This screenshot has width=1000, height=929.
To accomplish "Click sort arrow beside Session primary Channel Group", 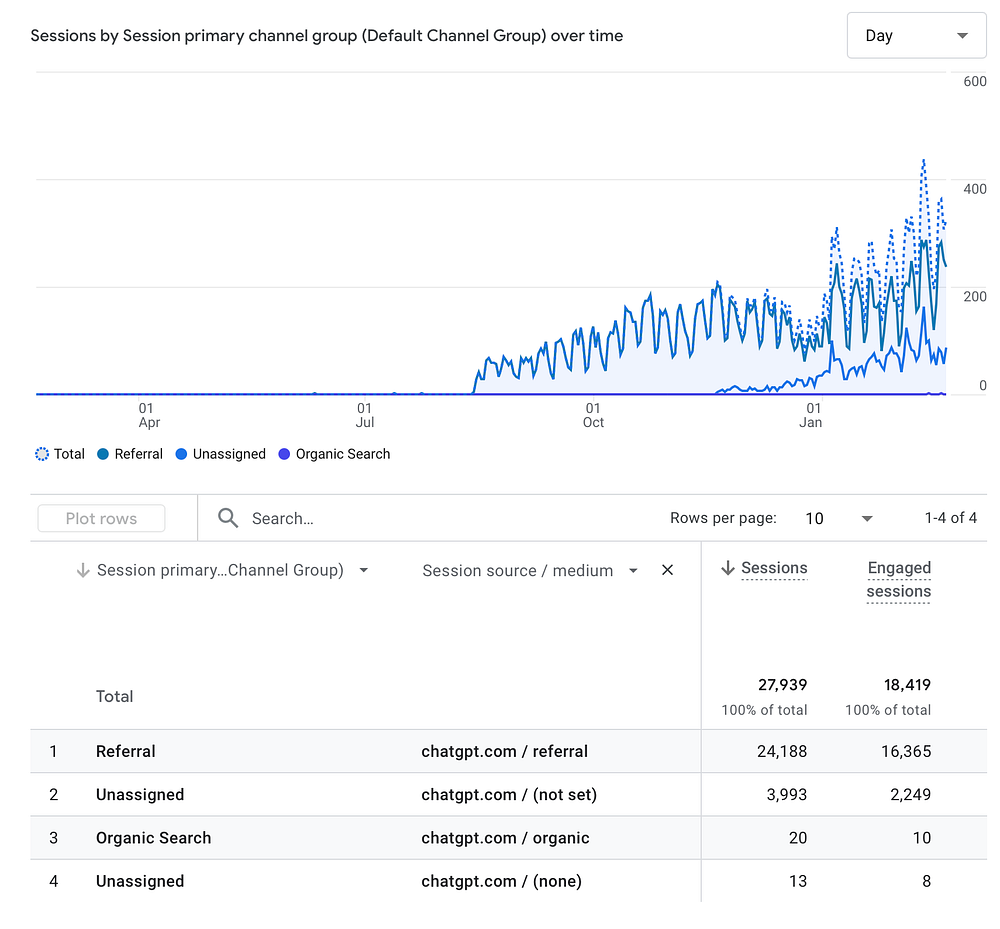I will [83, 571].
